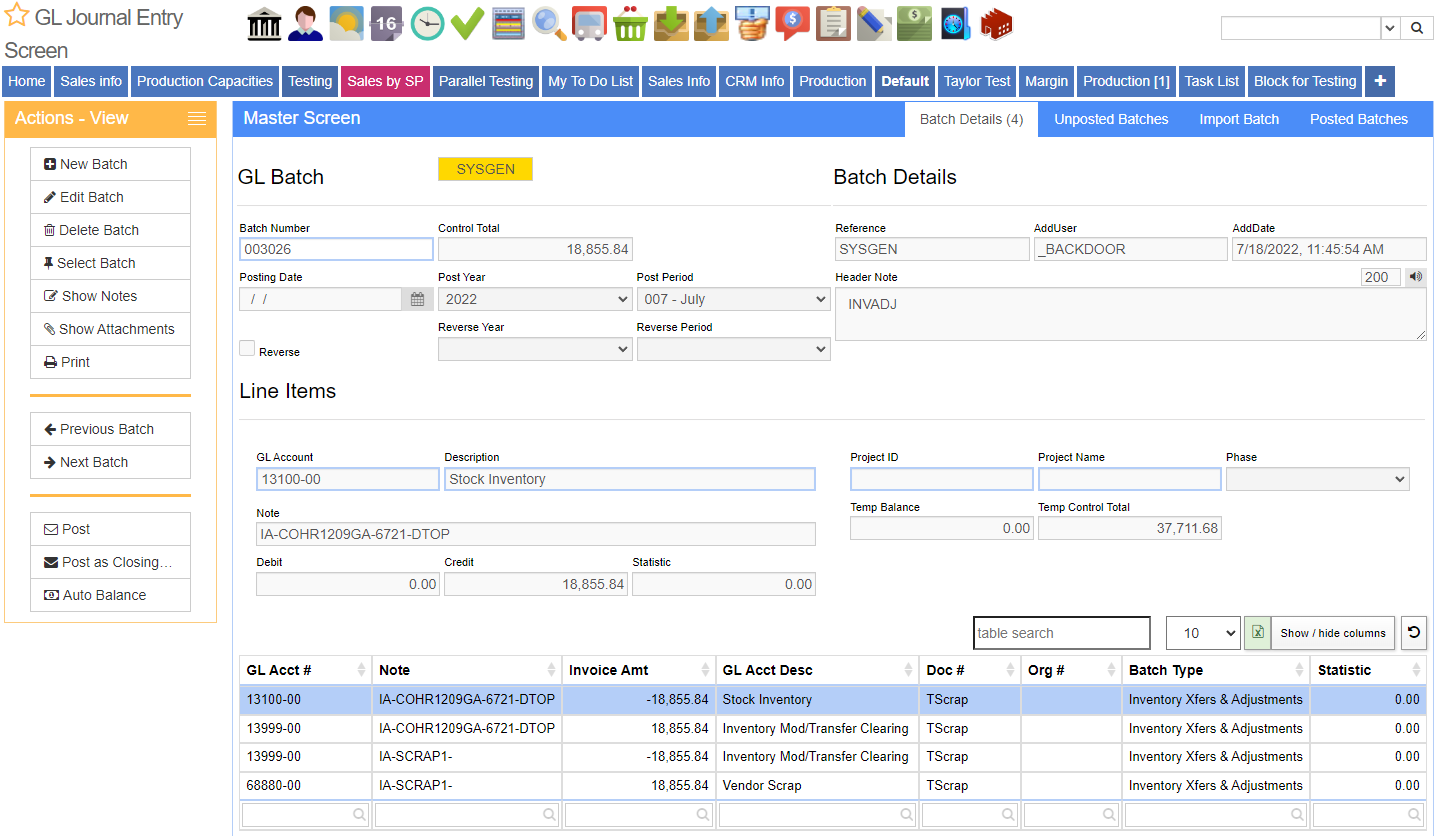
Task: Toggle the Reverse checkbox
Action: (x=247, y=348)
